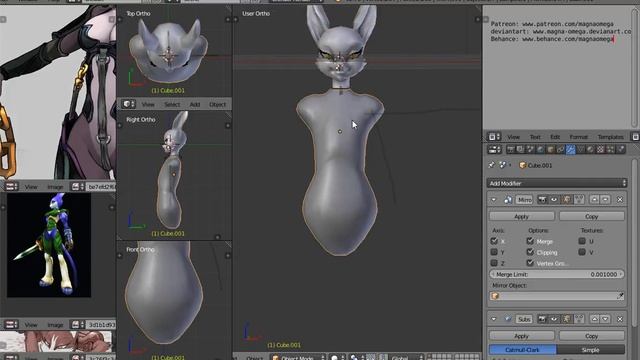Open the Add Modifier dropdown
This screenshot has width=640, height=360.
(x=556, y=183)
